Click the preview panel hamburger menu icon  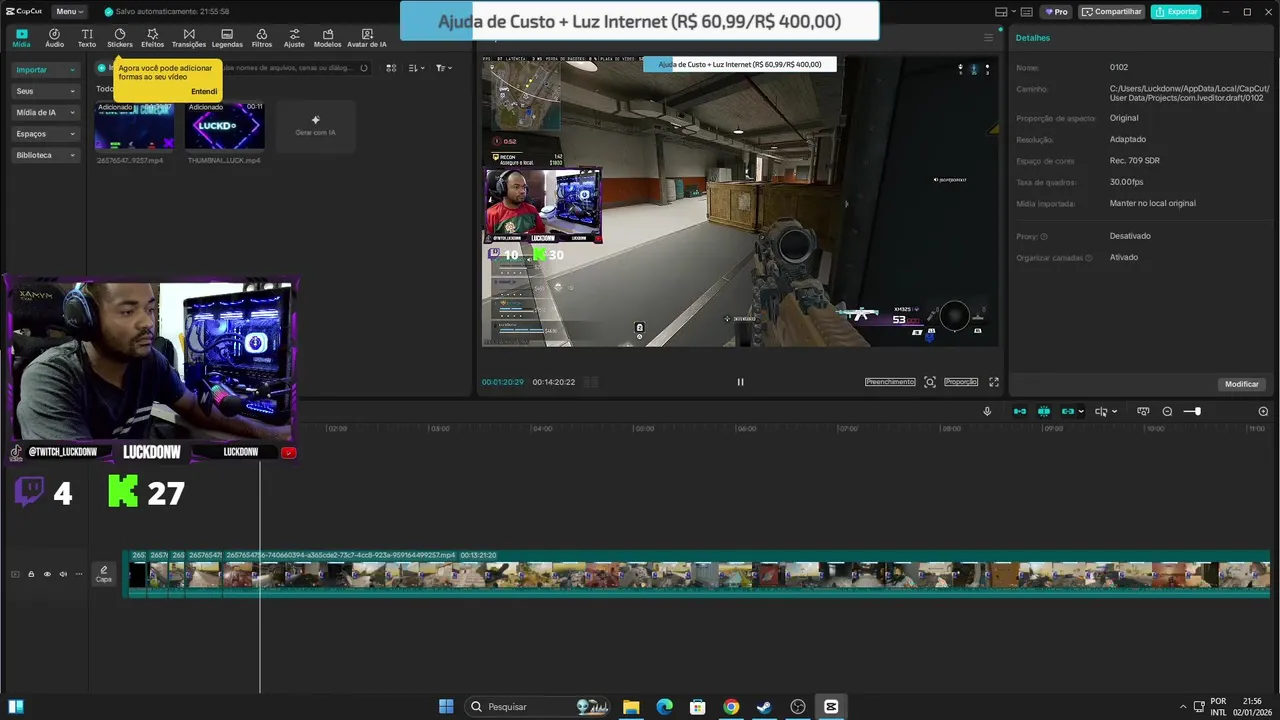pyautogui.click(x=989, y=38)
